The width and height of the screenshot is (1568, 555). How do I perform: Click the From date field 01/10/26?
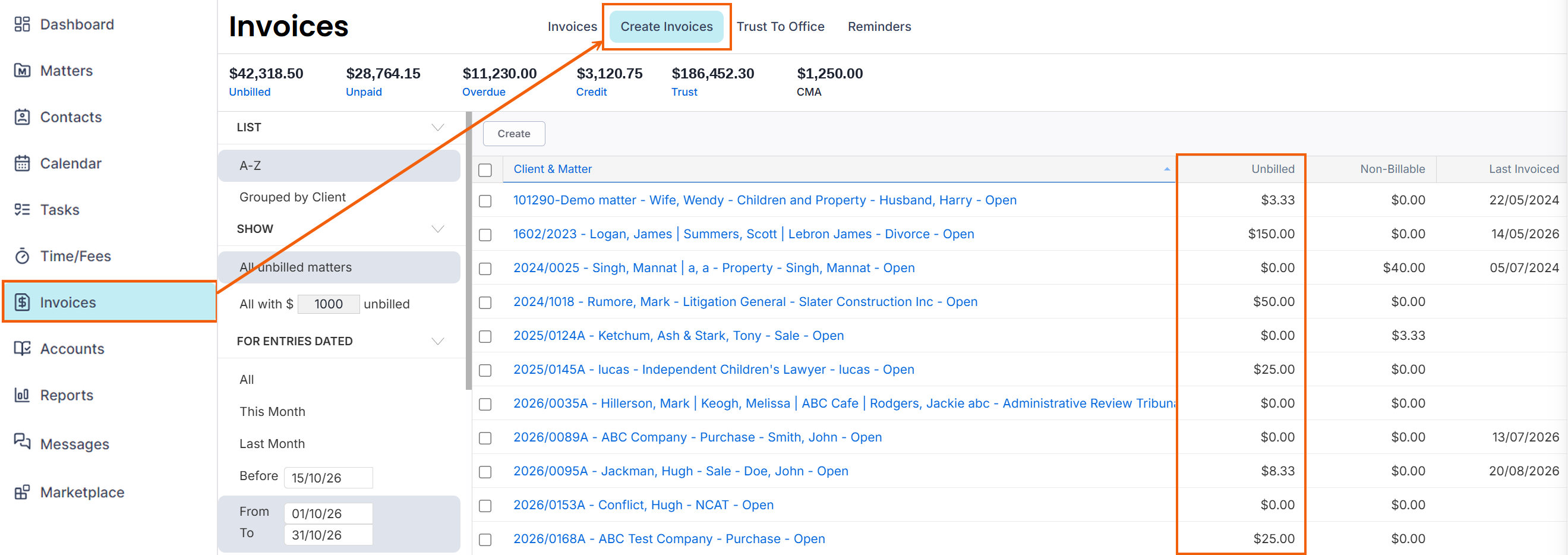[328, 513]
